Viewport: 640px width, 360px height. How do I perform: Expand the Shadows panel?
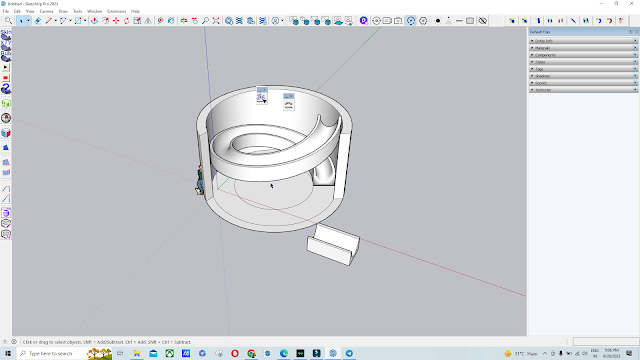tap(584, 76)
